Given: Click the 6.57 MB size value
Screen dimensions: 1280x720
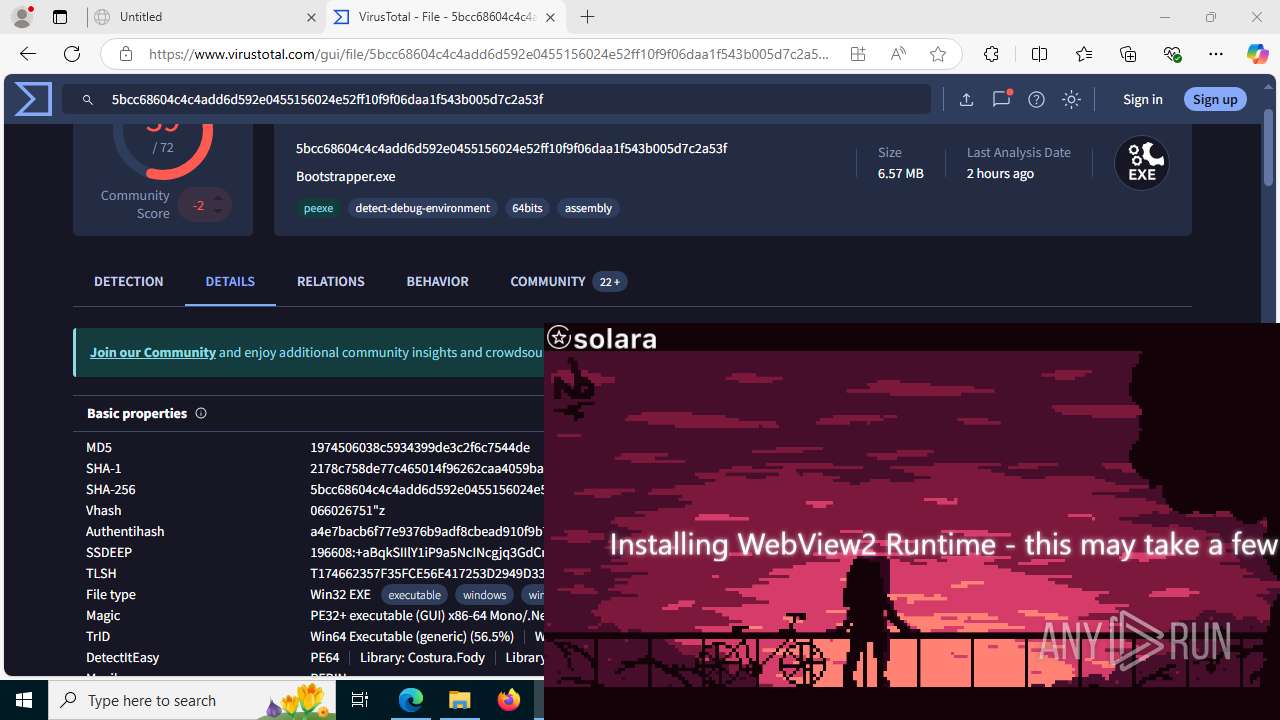Looking at the screenshot, I should 901,173.
